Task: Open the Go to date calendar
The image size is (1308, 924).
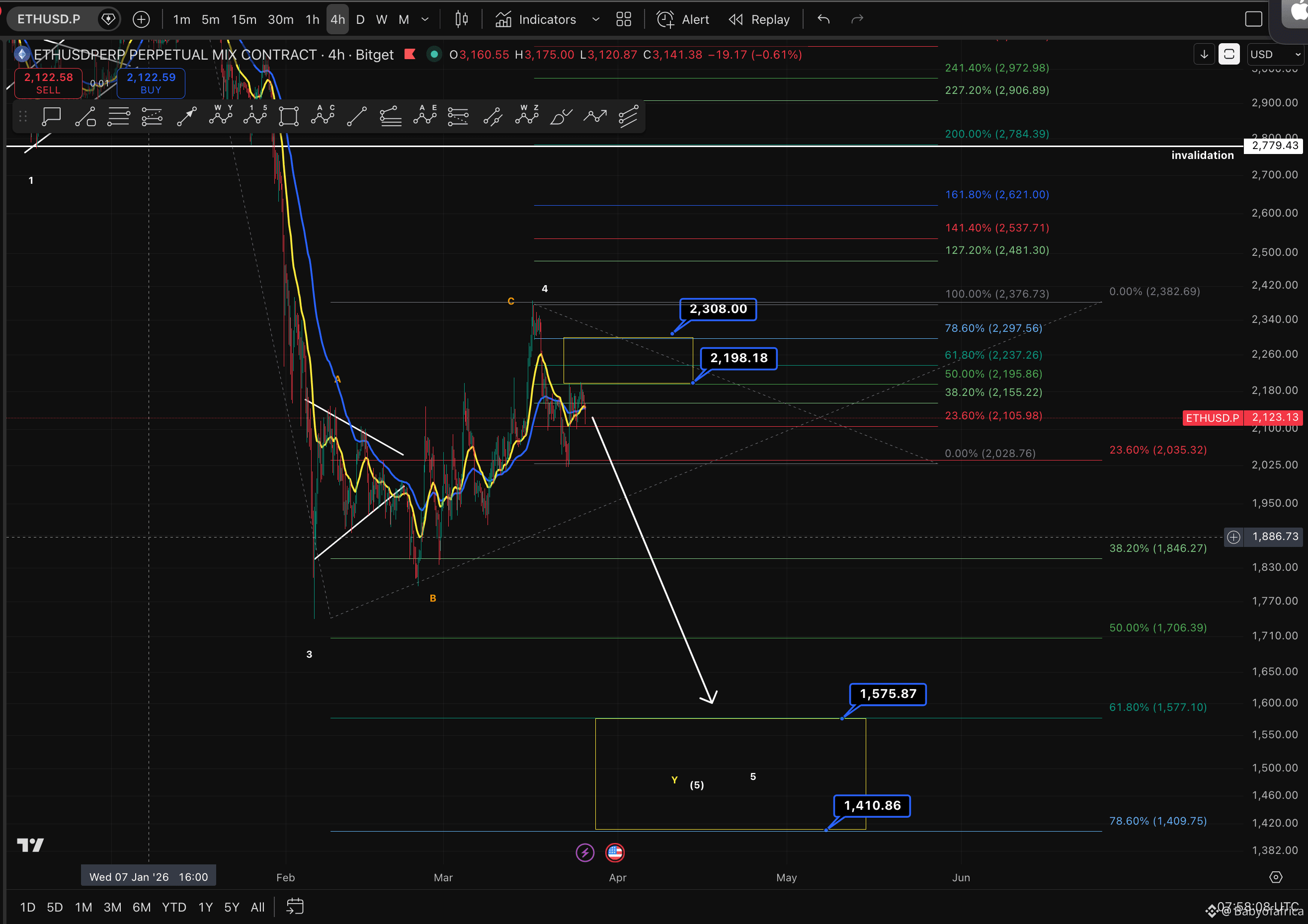Action: point(295,906)
